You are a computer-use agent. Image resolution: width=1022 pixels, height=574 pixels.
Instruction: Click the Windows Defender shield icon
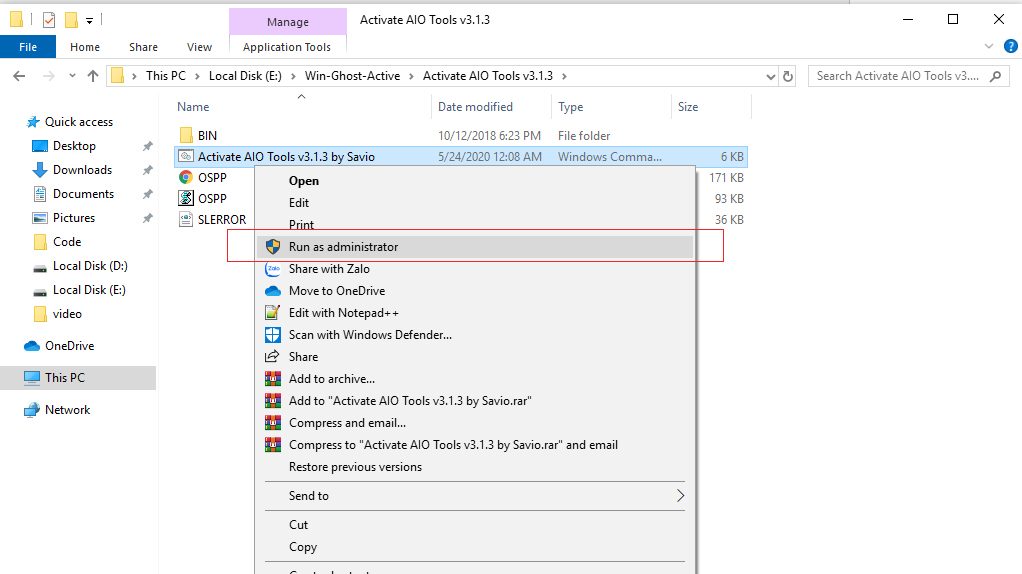tap(272, 335)
